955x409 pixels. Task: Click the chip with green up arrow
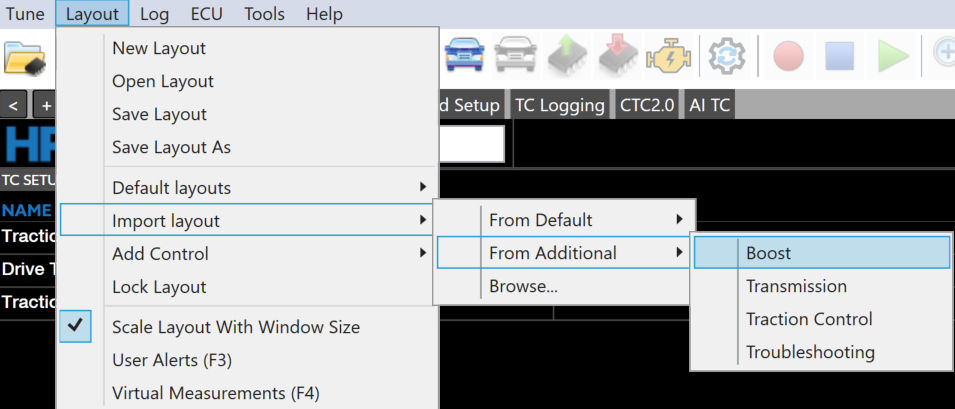(x=567, y=57)
